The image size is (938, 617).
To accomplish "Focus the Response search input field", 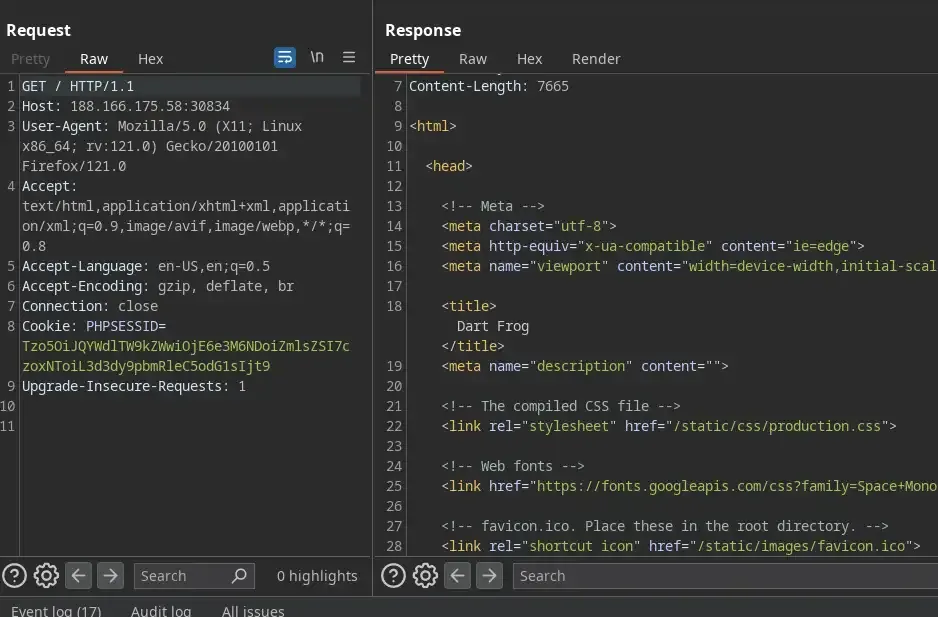I will [720, 576].
